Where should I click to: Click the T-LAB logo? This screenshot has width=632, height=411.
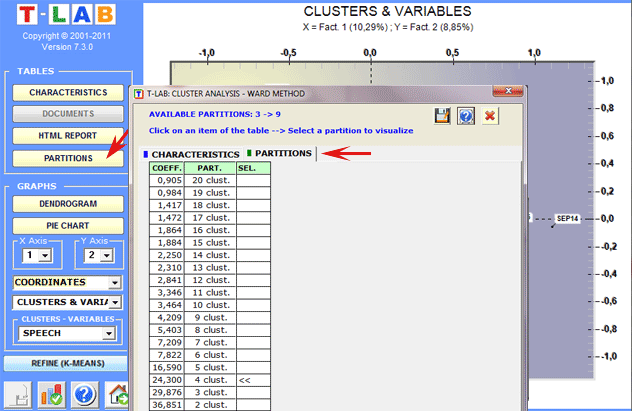[67, 15]
